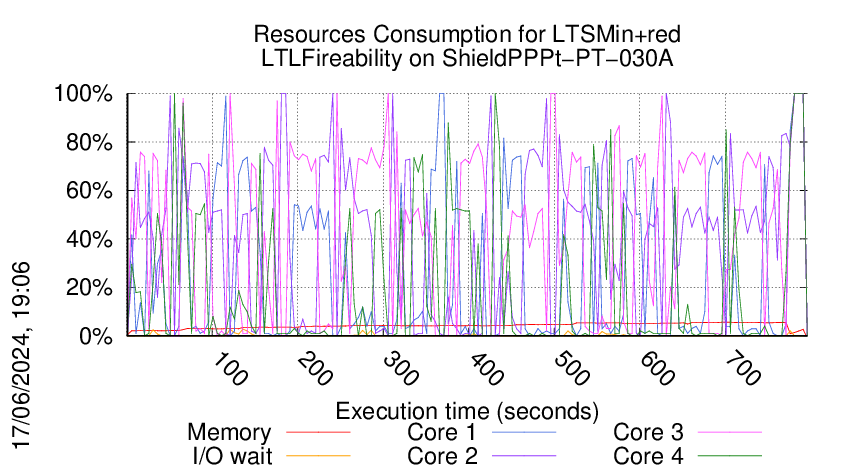Click the purple Core 2 legend line sample
The height and width of the screenshot is (475, 850).
[524, 456]
